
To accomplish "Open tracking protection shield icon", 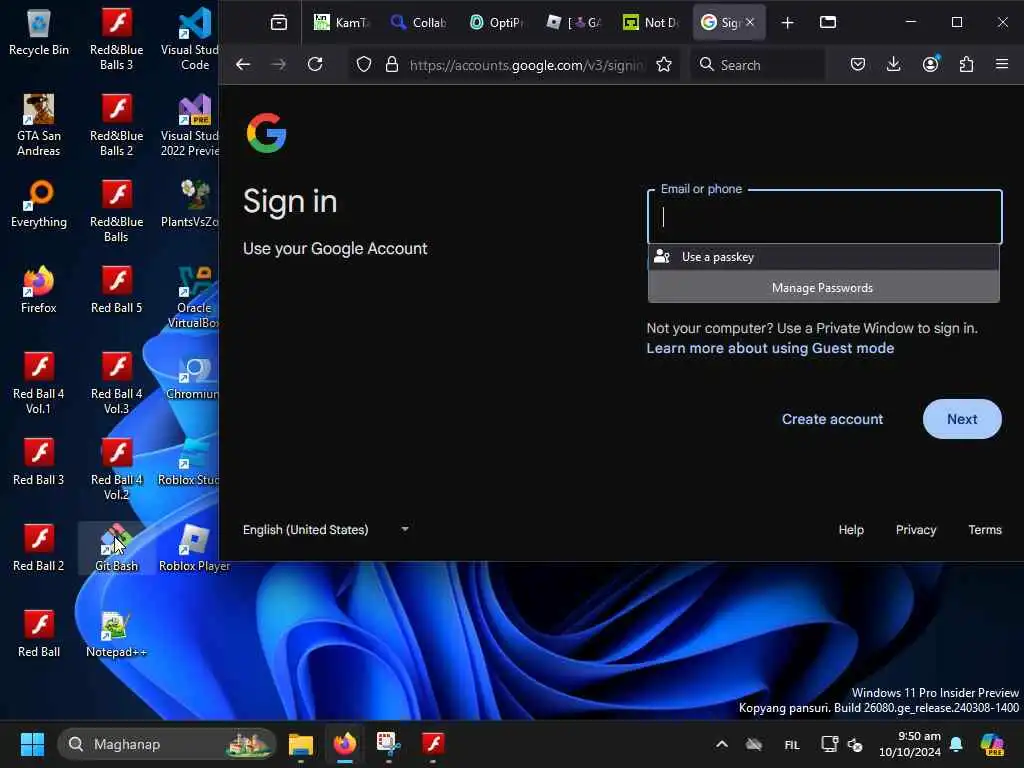I will point(364,65).
